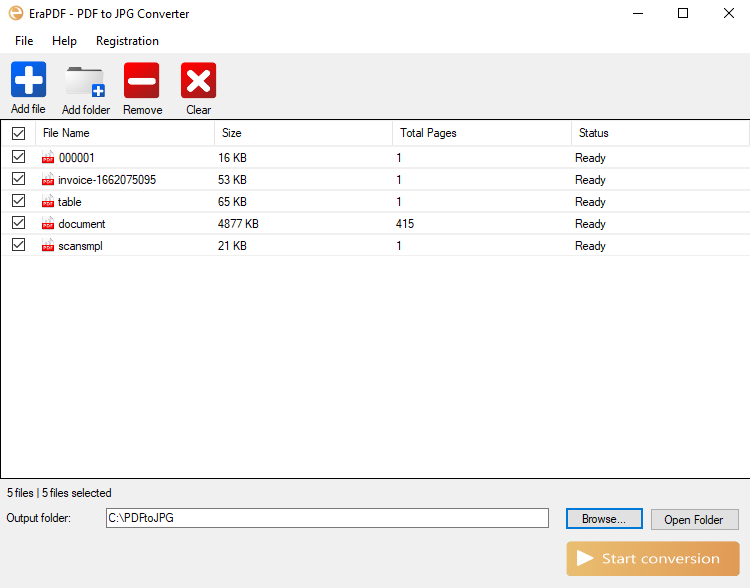The height and width of the screenshot is (588, 750).
Task: Click the 16 KB size cell
Action: 232,157
